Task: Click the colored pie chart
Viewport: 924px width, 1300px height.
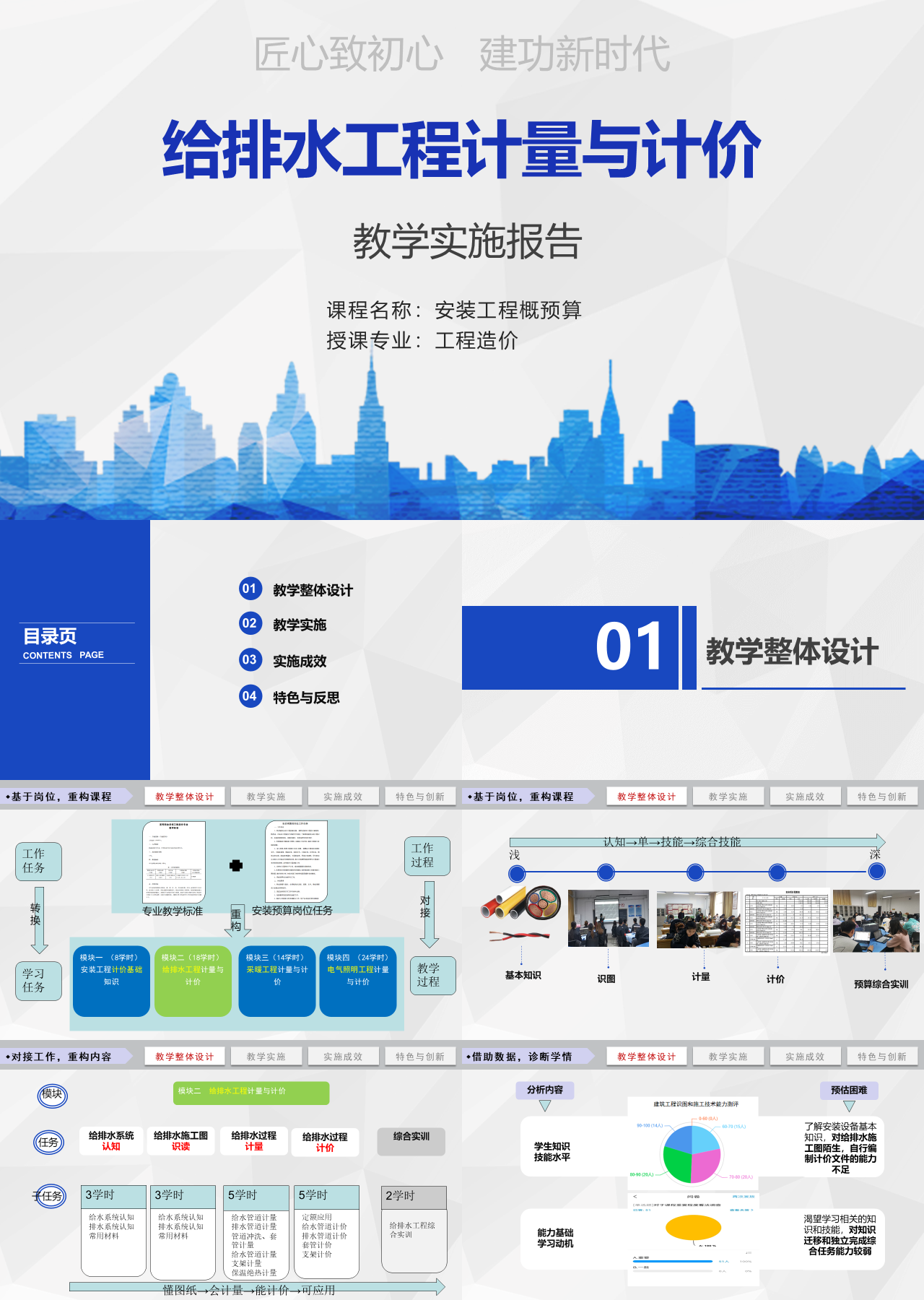Action: pos(692,1153)
